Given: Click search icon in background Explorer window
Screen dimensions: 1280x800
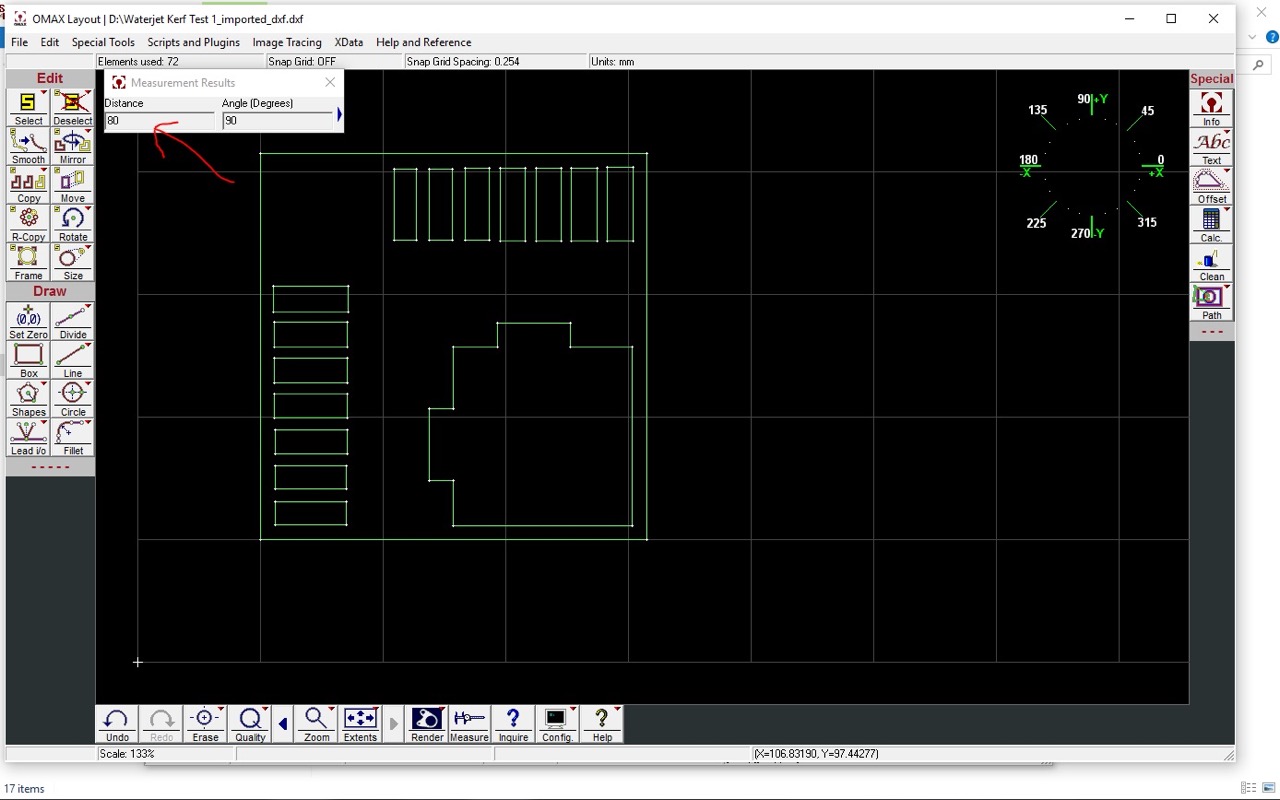Looking at the screenshot, I should 1260,65.
